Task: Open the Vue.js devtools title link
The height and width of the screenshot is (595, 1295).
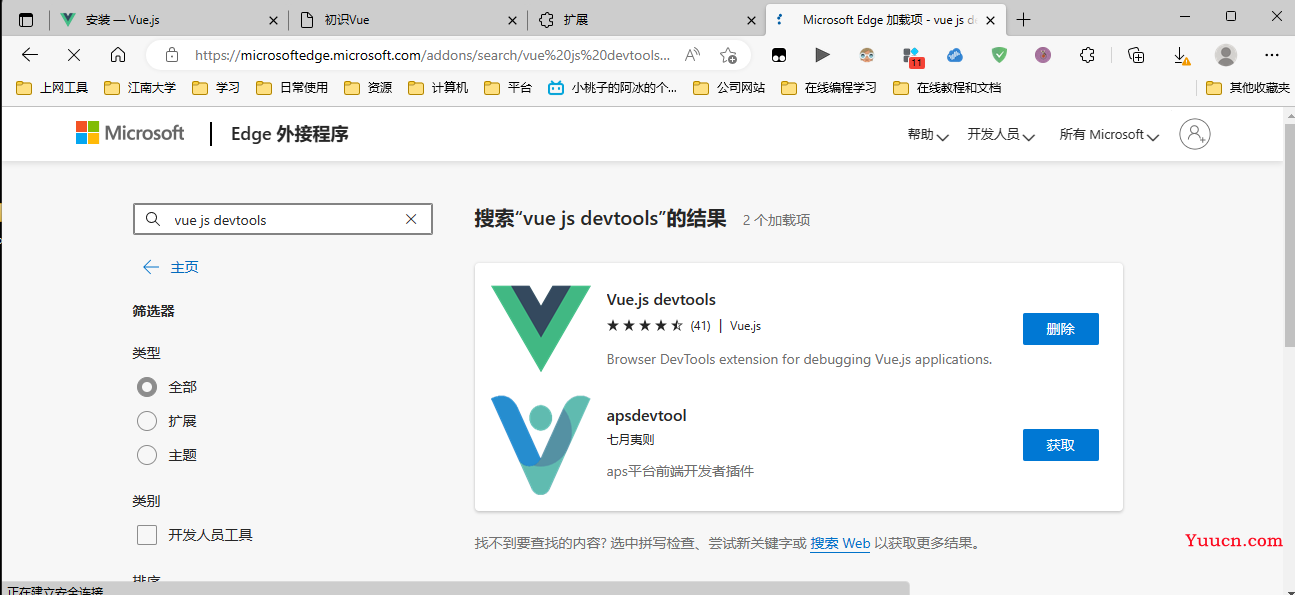Action: (x=661, y=300)
